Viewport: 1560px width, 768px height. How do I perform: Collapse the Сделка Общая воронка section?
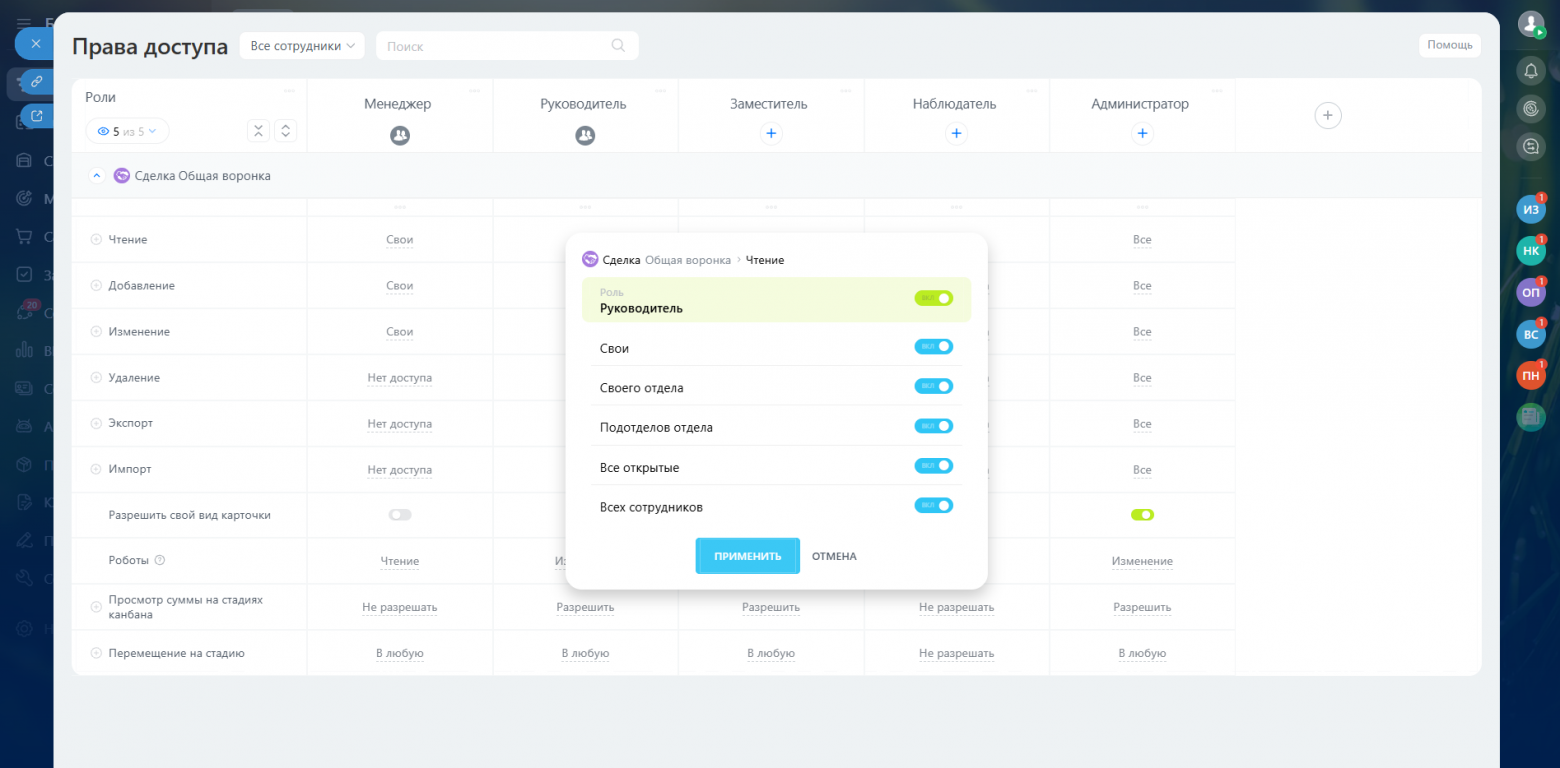click(97, 176)
